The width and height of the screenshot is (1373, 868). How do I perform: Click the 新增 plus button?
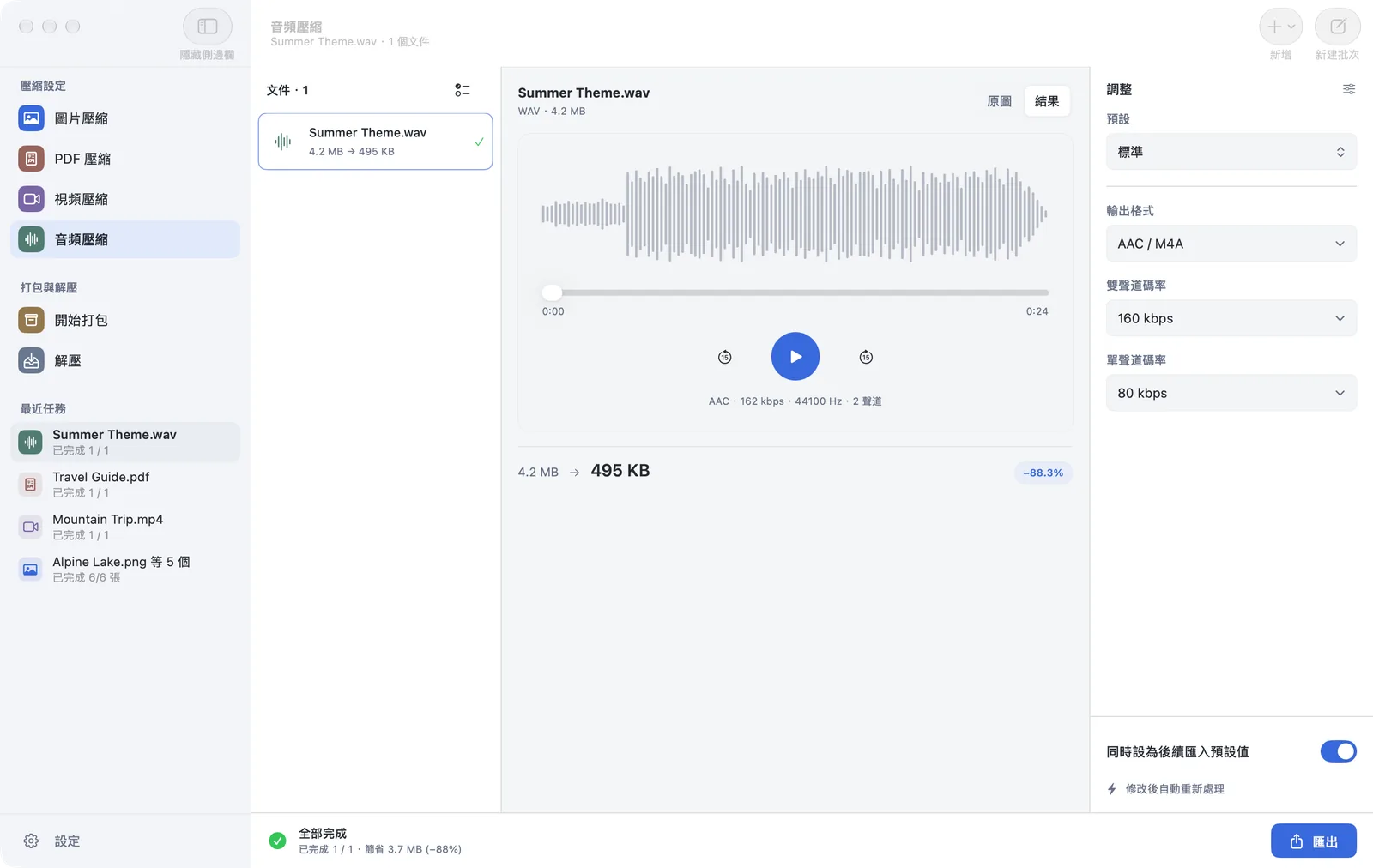click(1281, 27)
